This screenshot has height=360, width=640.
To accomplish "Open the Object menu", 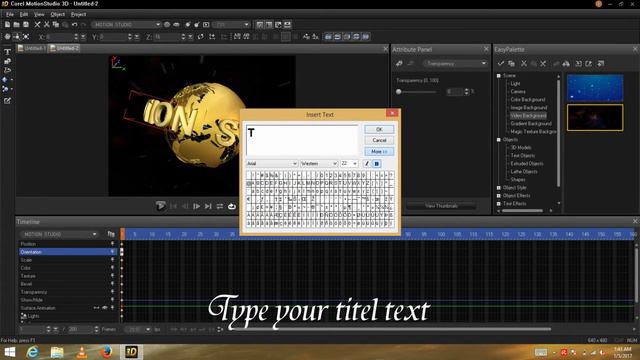I will 58,14.
